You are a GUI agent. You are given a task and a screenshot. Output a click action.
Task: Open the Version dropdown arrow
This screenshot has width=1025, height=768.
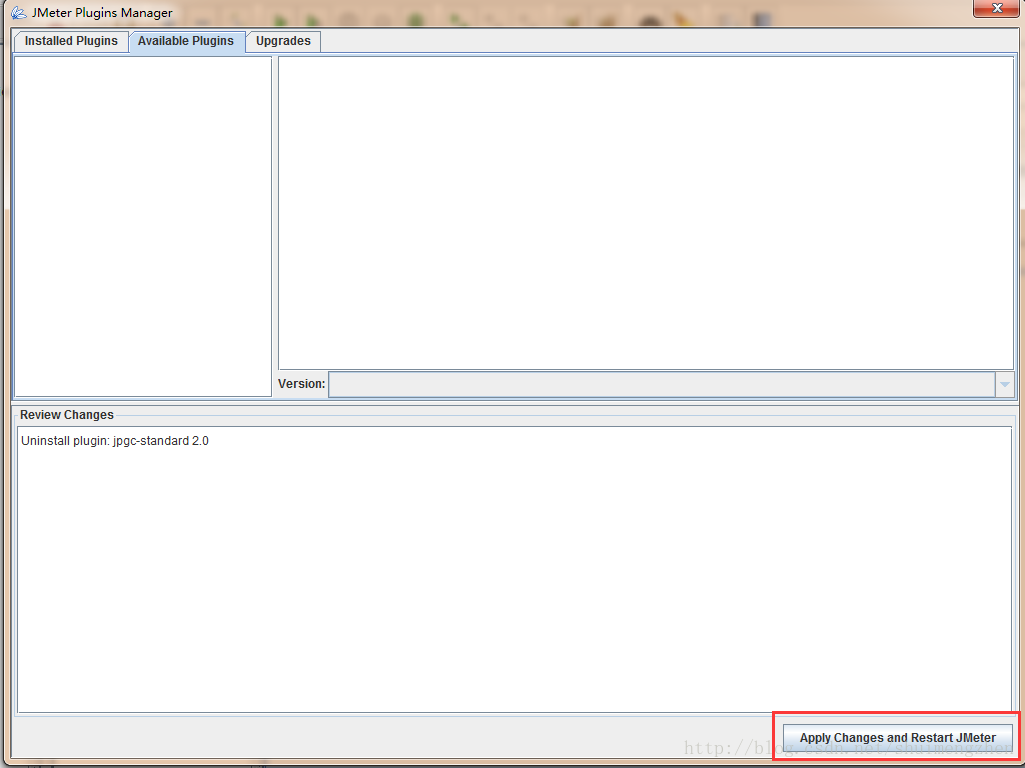(1005, 384)
